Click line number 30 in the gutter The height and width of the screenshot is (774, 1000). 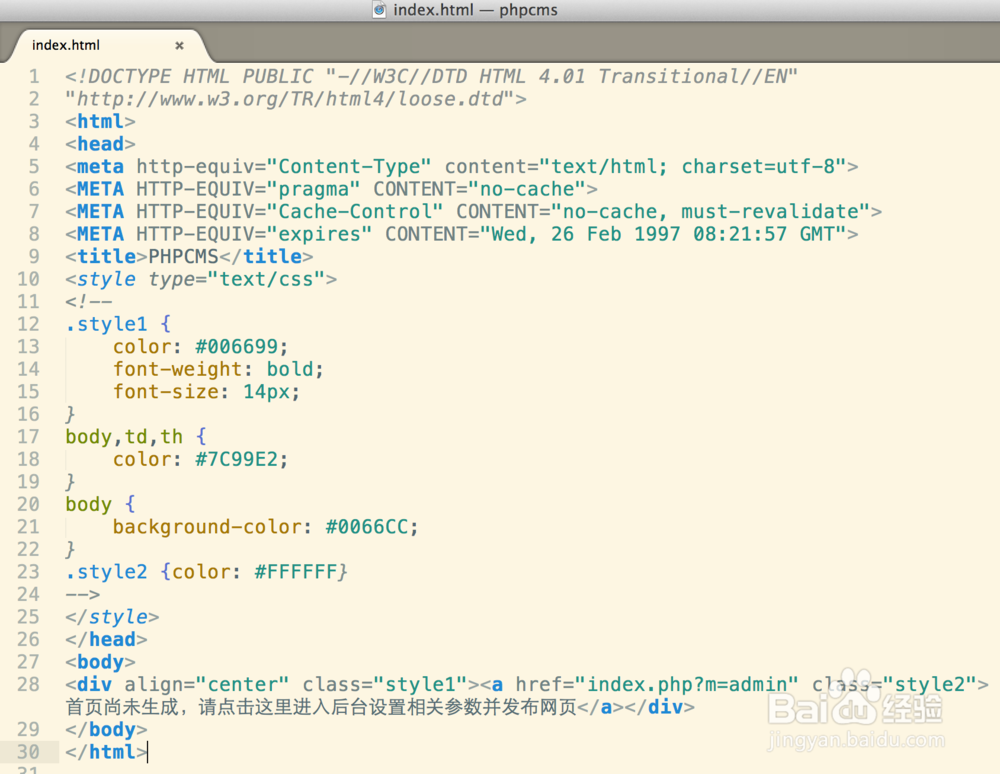point(28,752)
